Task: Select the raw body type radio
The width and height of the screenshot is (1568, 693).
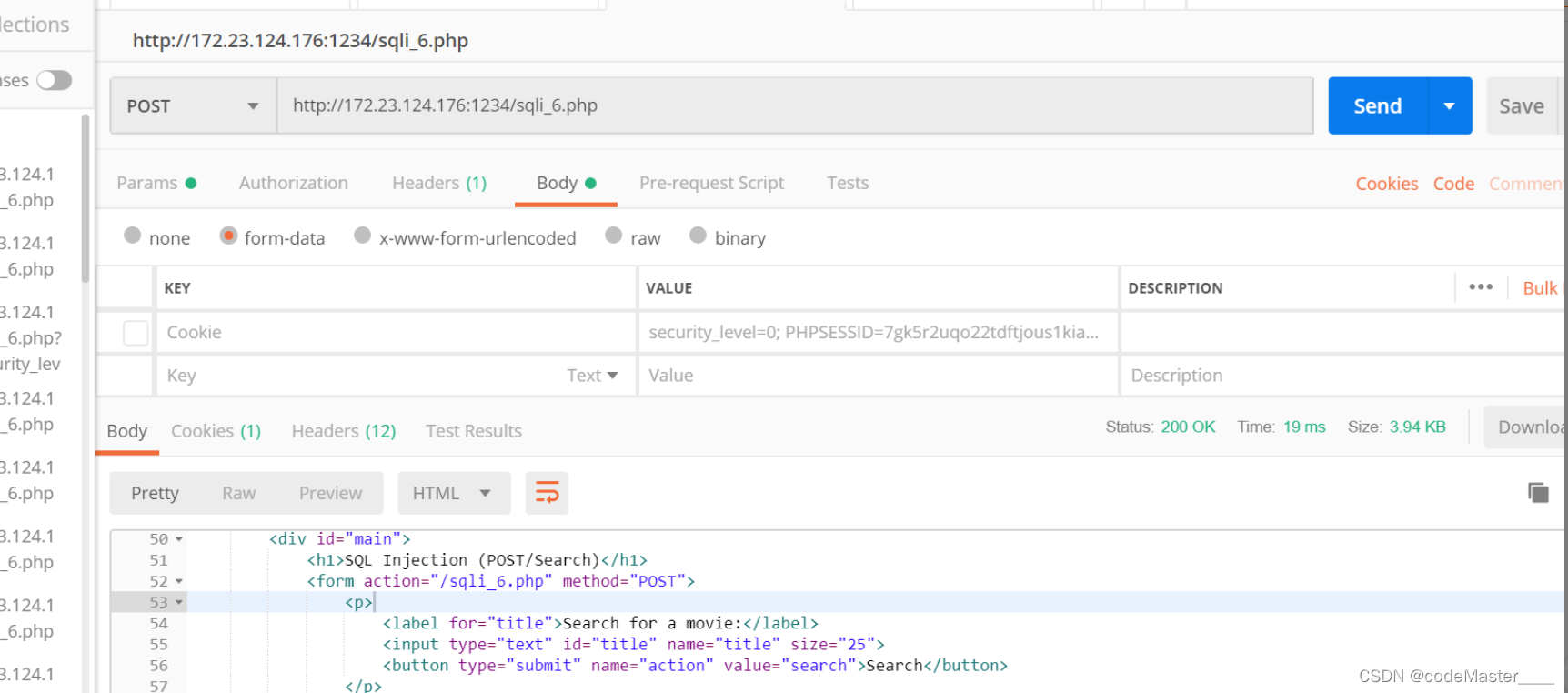Action: coord(614,236)
